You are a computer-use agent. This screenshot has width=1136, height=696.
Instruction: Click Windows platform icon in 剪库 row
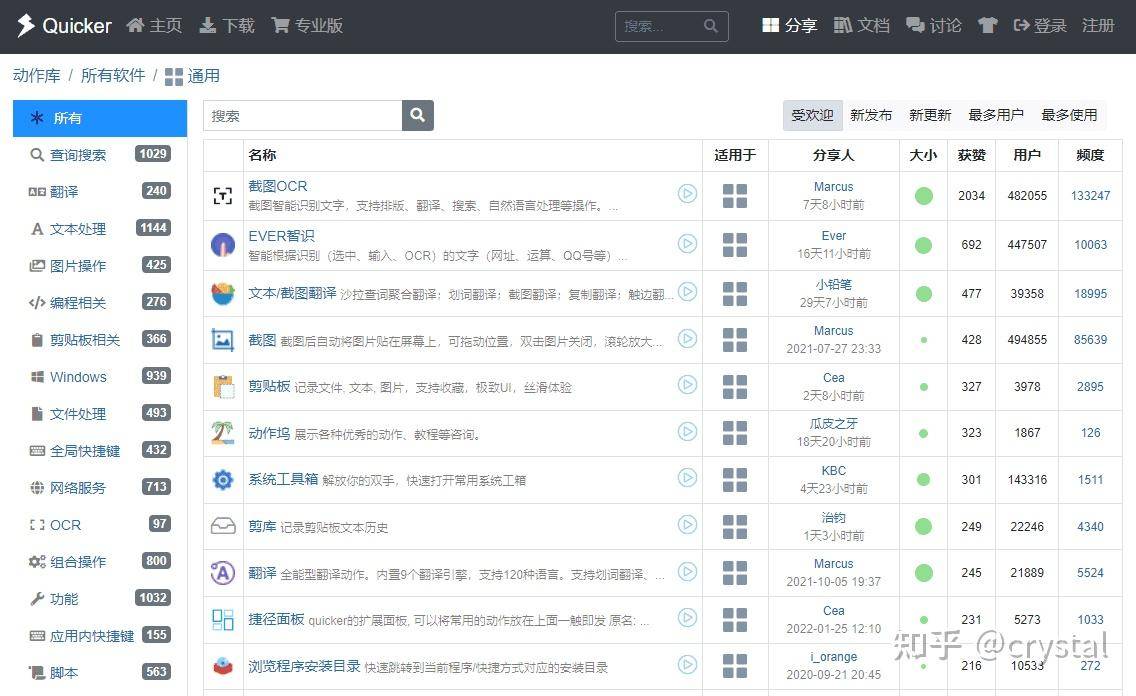tap(735, 527)
